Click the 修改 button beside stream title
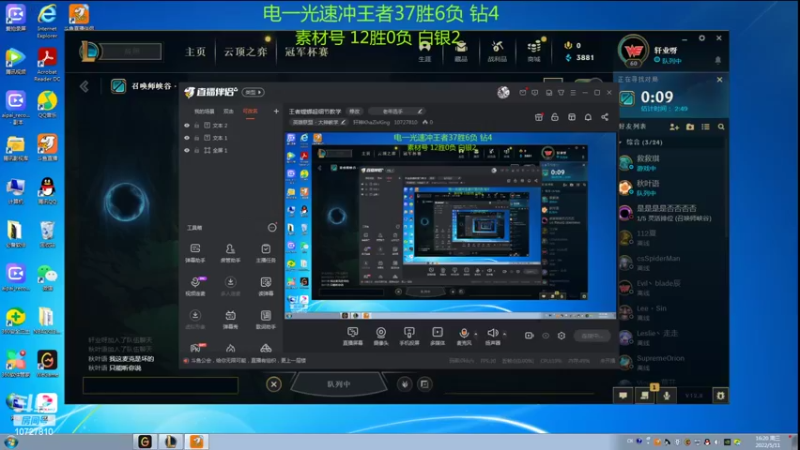Viewport: 800px width, 450px height. click(355, 111)
